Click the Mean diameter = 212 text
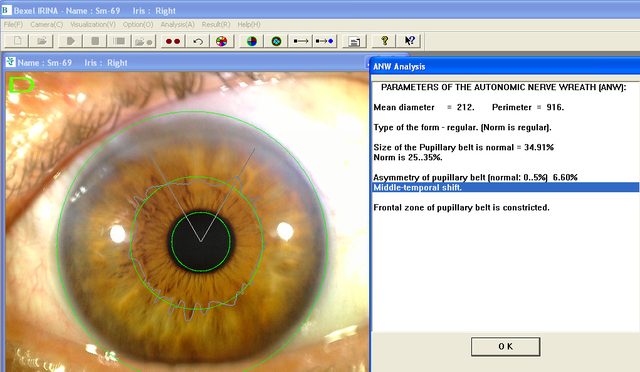640x372 pixels. 424,107
